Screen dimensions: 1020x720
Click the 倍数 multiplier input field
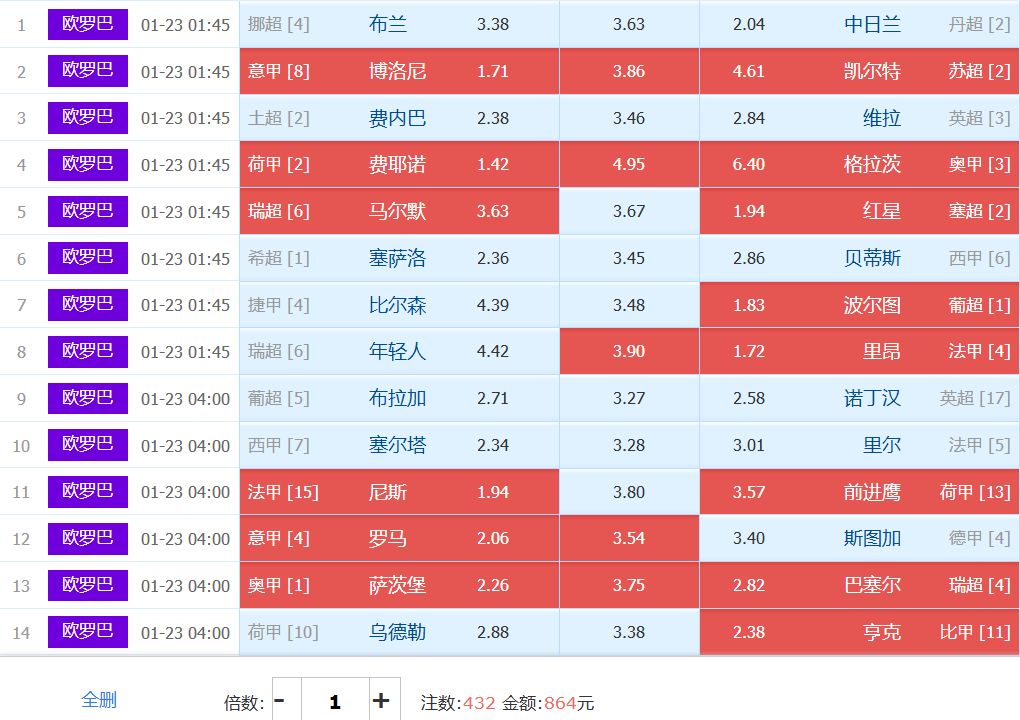click(x=334, y=701)
